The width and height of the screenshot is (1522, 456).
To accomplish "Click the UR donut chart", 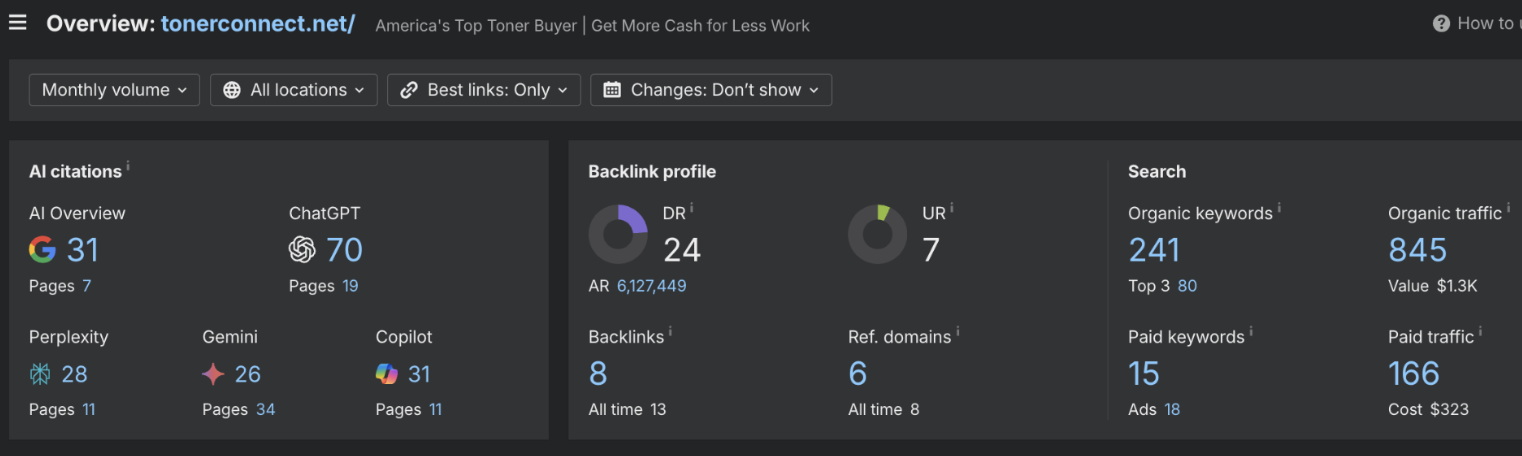I will coord(878,235).
